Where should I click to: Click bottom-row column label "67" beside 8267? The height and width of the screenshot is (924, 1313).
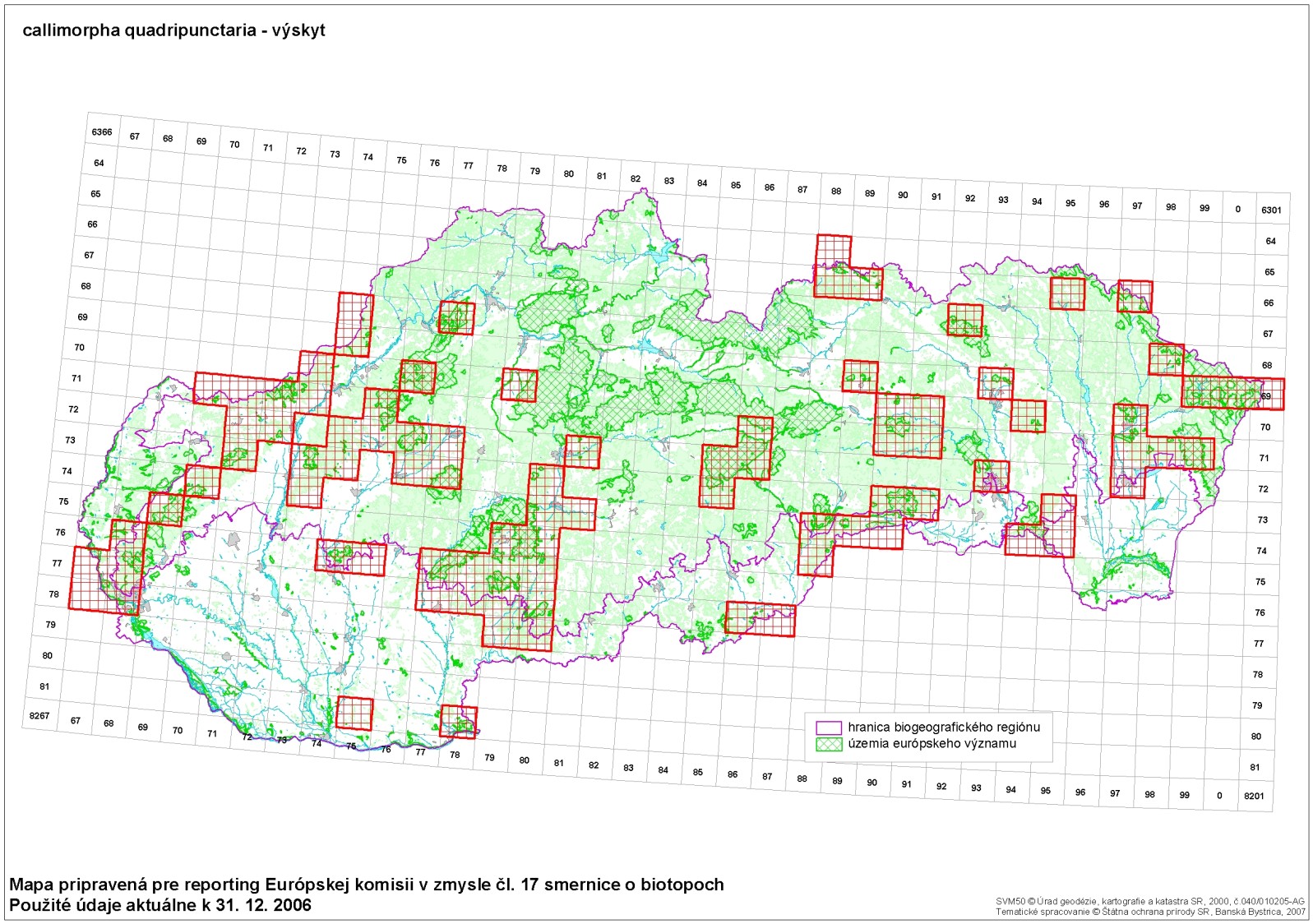[76, 721]
